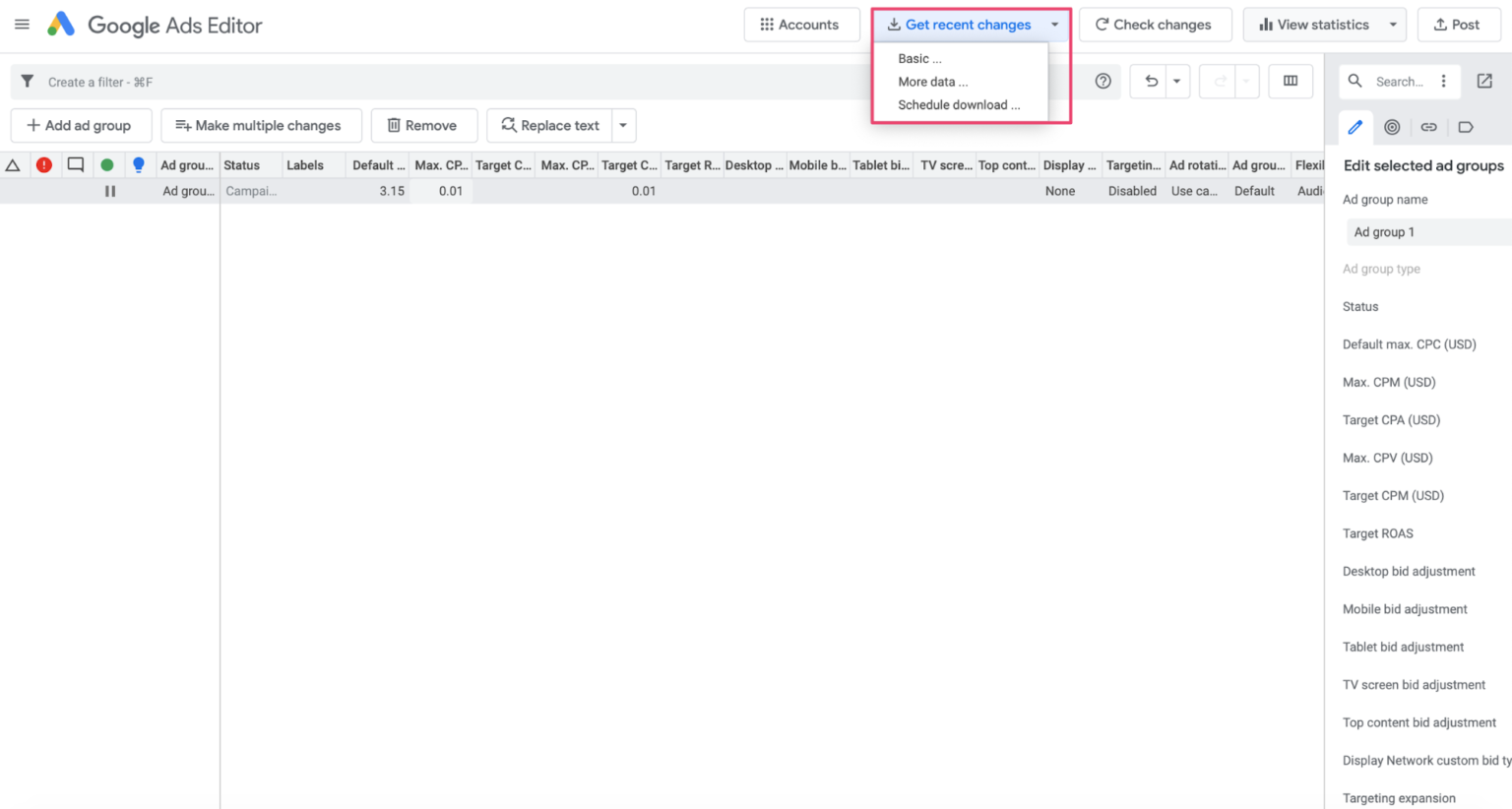Click the lightbulb column header icon

138,164
